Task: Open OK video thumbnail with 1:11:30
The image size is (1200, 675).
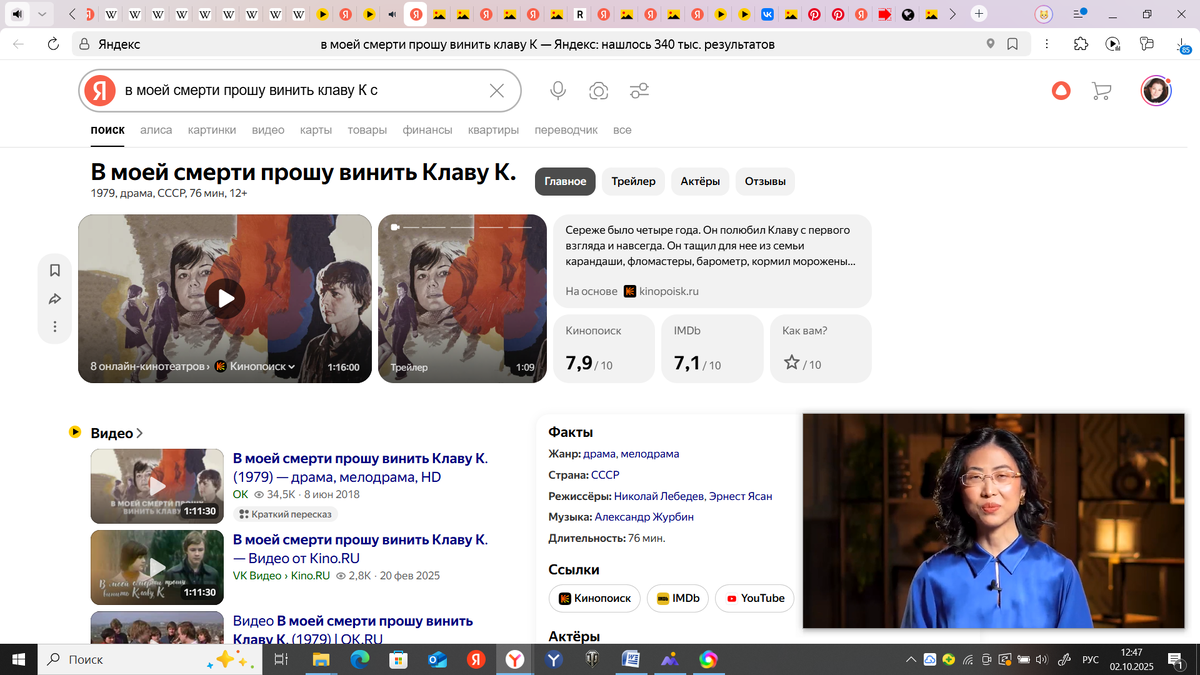Action: (x=157, y=486)
